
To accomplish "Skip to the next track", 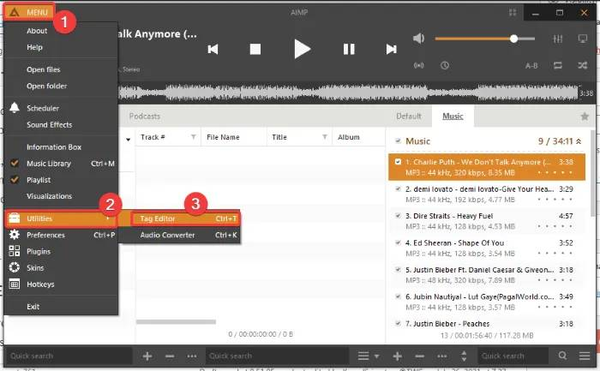I will (x=391, y=49).
